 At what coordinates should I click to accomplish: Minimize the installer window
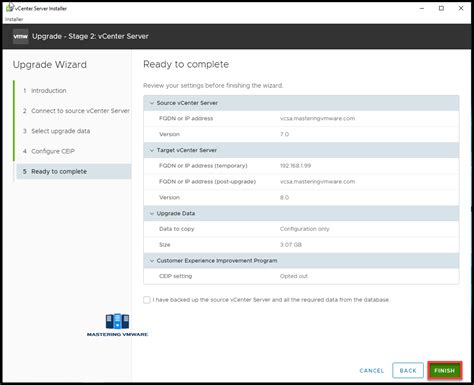pyautogui.click(x=422, y=8)
